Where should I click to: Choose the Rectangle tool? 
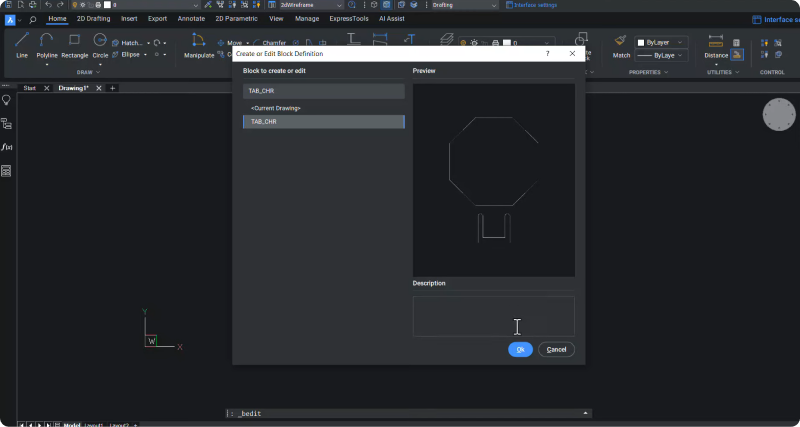[x=74, y=45]
